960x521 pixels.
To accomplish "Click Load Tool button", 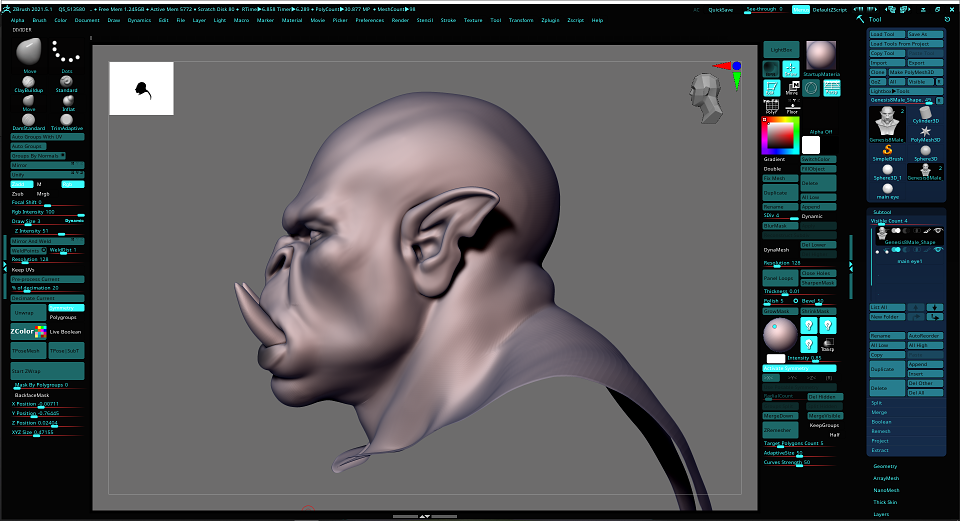I will pyautogui.click(x=887, y=34).
